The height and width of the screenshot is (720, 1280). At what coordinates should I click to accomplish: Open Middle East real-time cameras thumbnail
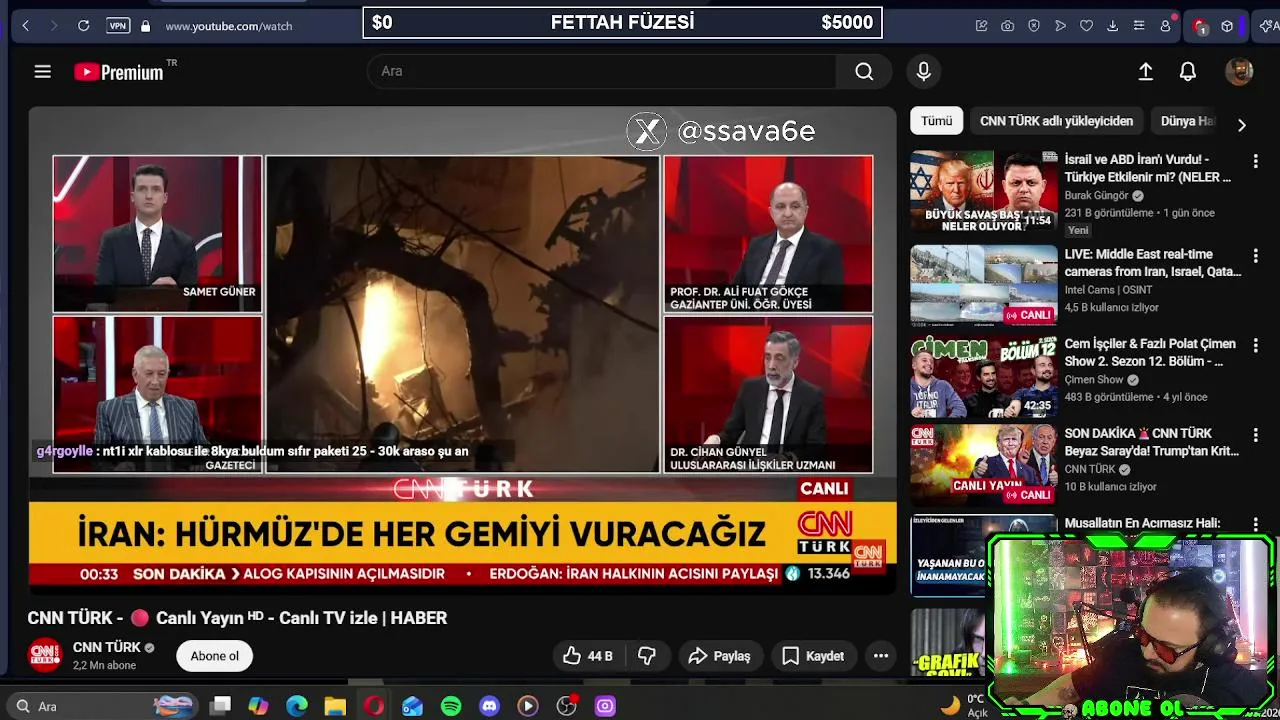(983, 286)
